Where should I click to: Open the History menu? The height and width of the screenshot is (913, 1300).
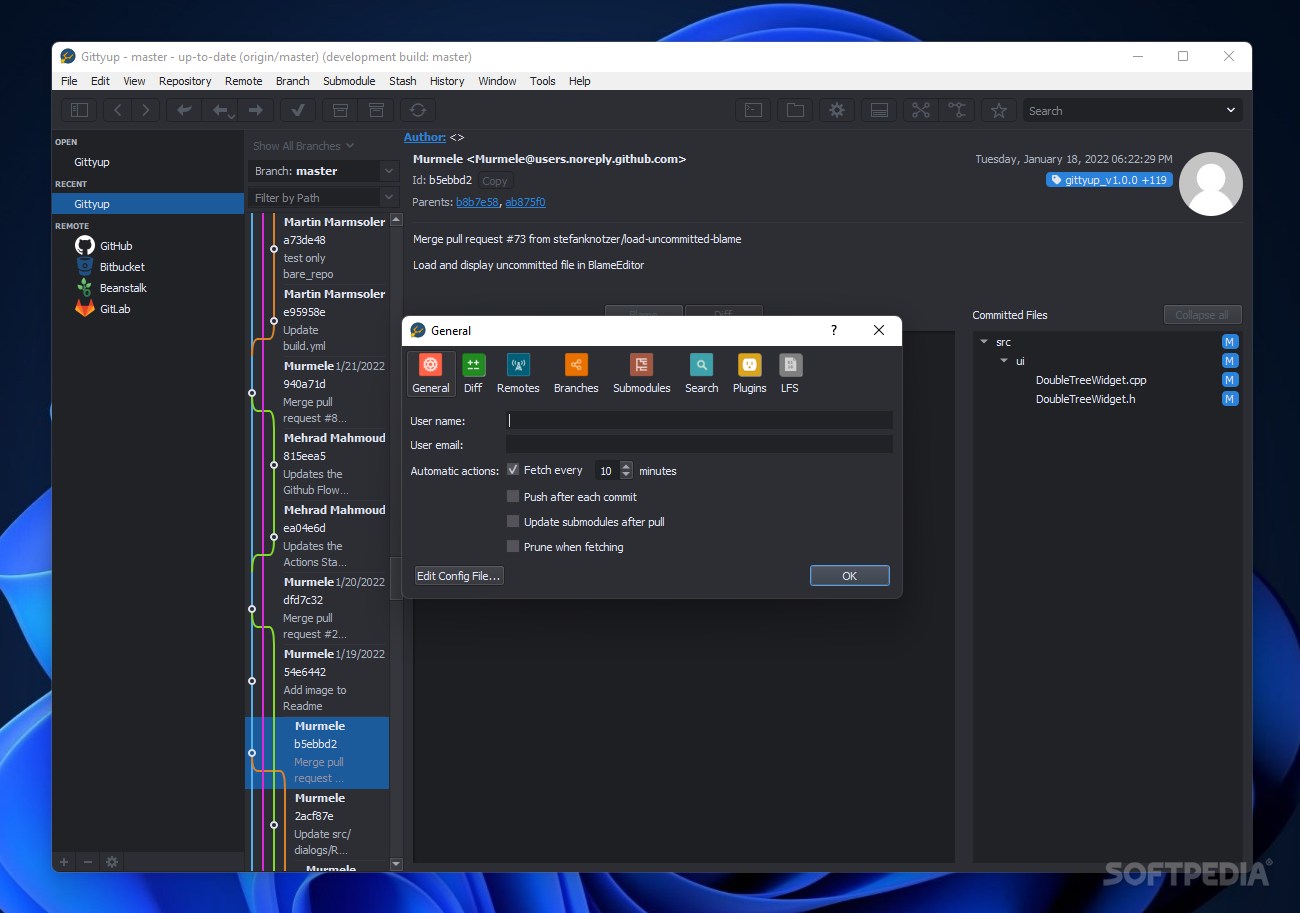tap(447, 81)
